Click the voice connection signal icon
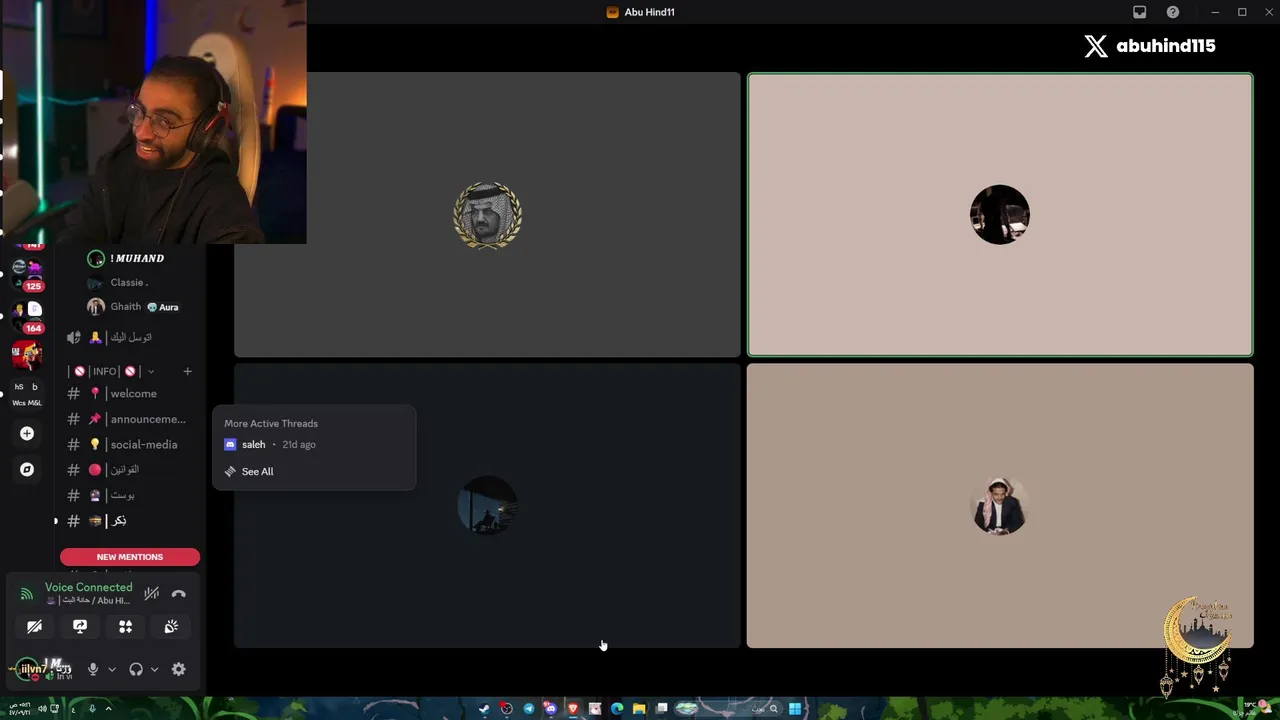 pyautogui.click(x=27, y=594)
